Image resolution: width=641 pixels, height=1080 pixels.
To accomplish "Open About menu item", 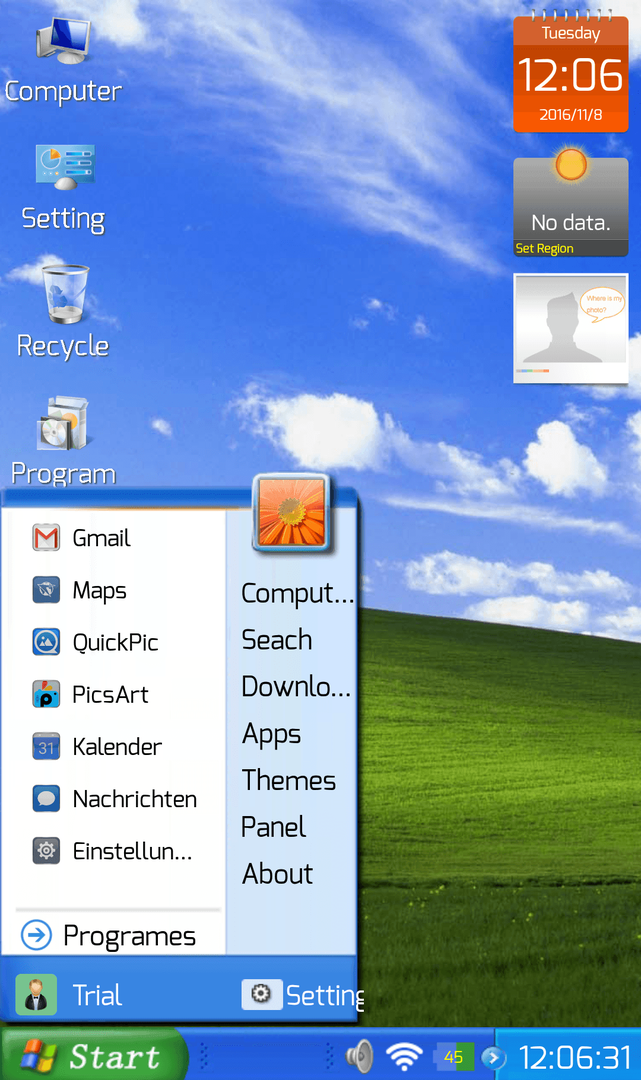I will click(277, 874).
